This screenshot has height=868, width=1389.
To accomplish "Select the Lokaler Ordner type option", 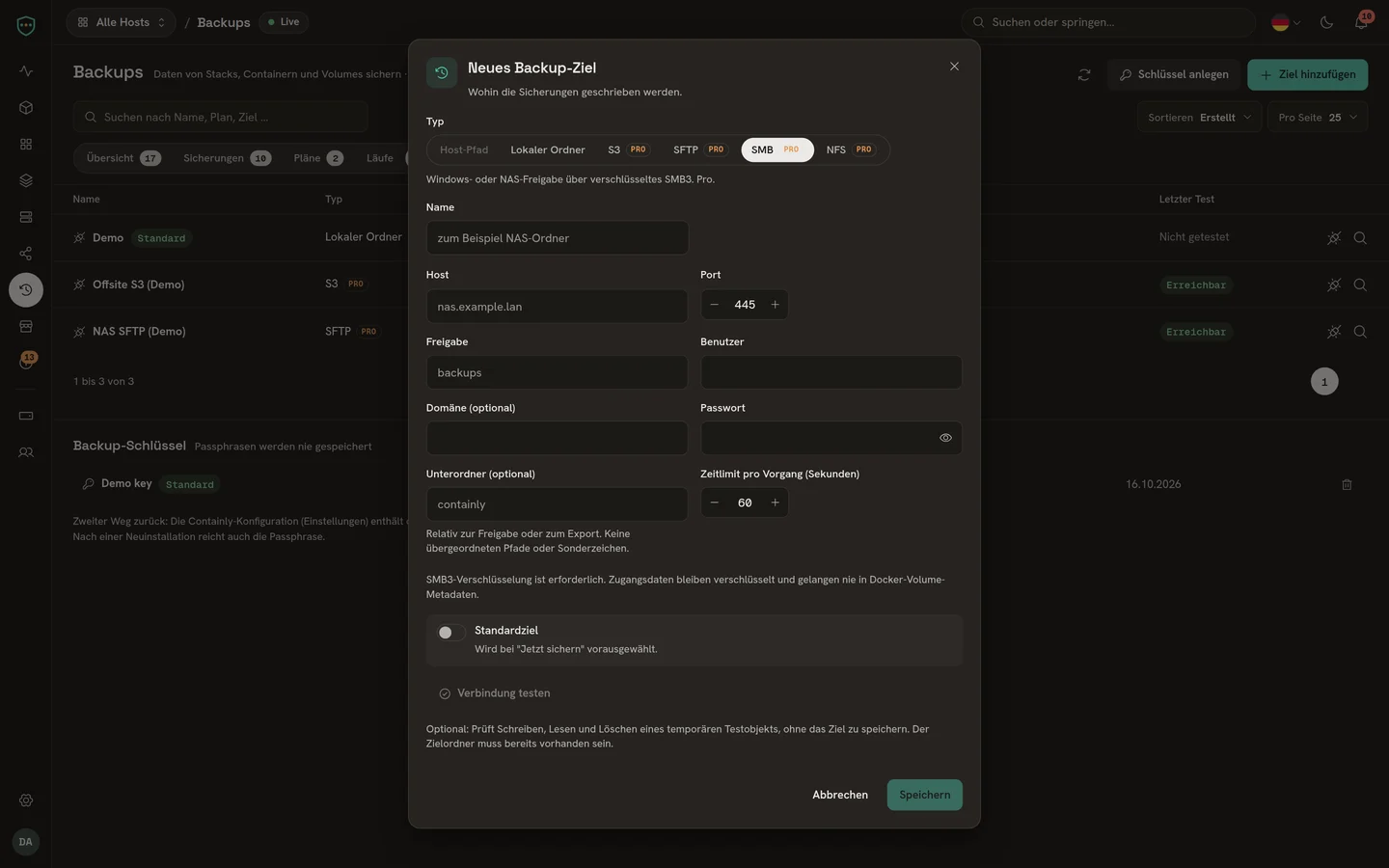I will coord(548,149).
